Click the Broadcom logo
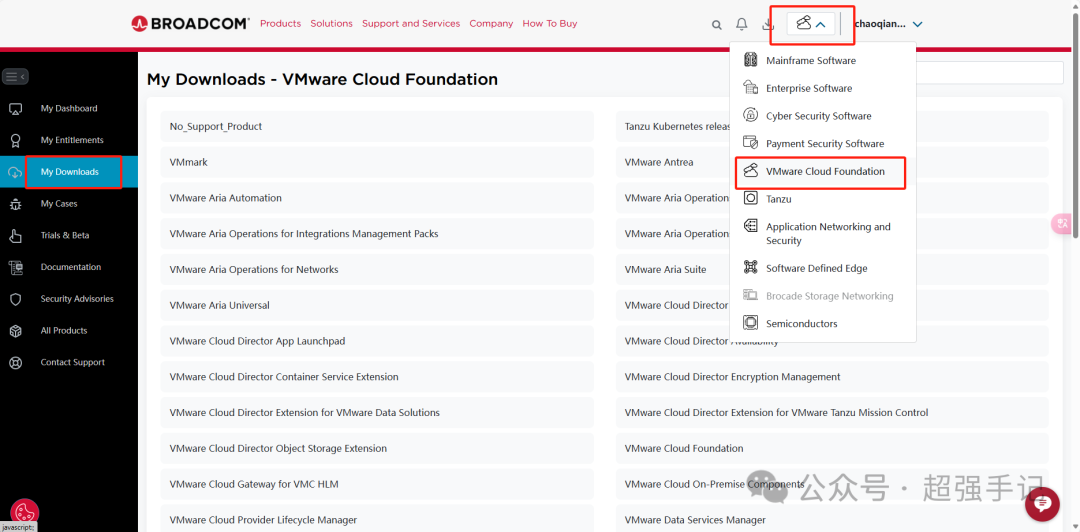The image size is (1080, 532). click(190, 23)
